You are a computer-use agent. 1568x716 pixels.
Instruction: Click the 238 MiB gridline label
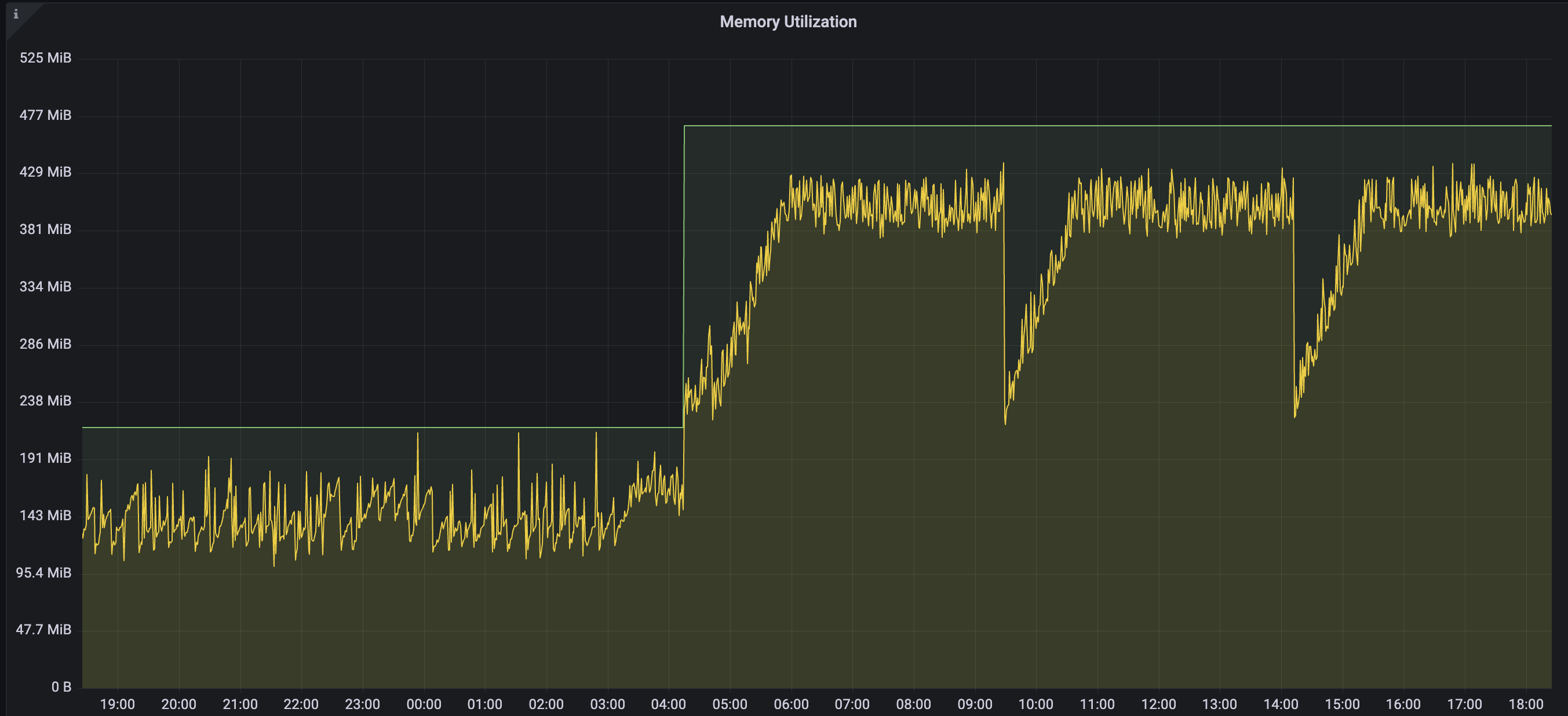click(x=45, y=401)
